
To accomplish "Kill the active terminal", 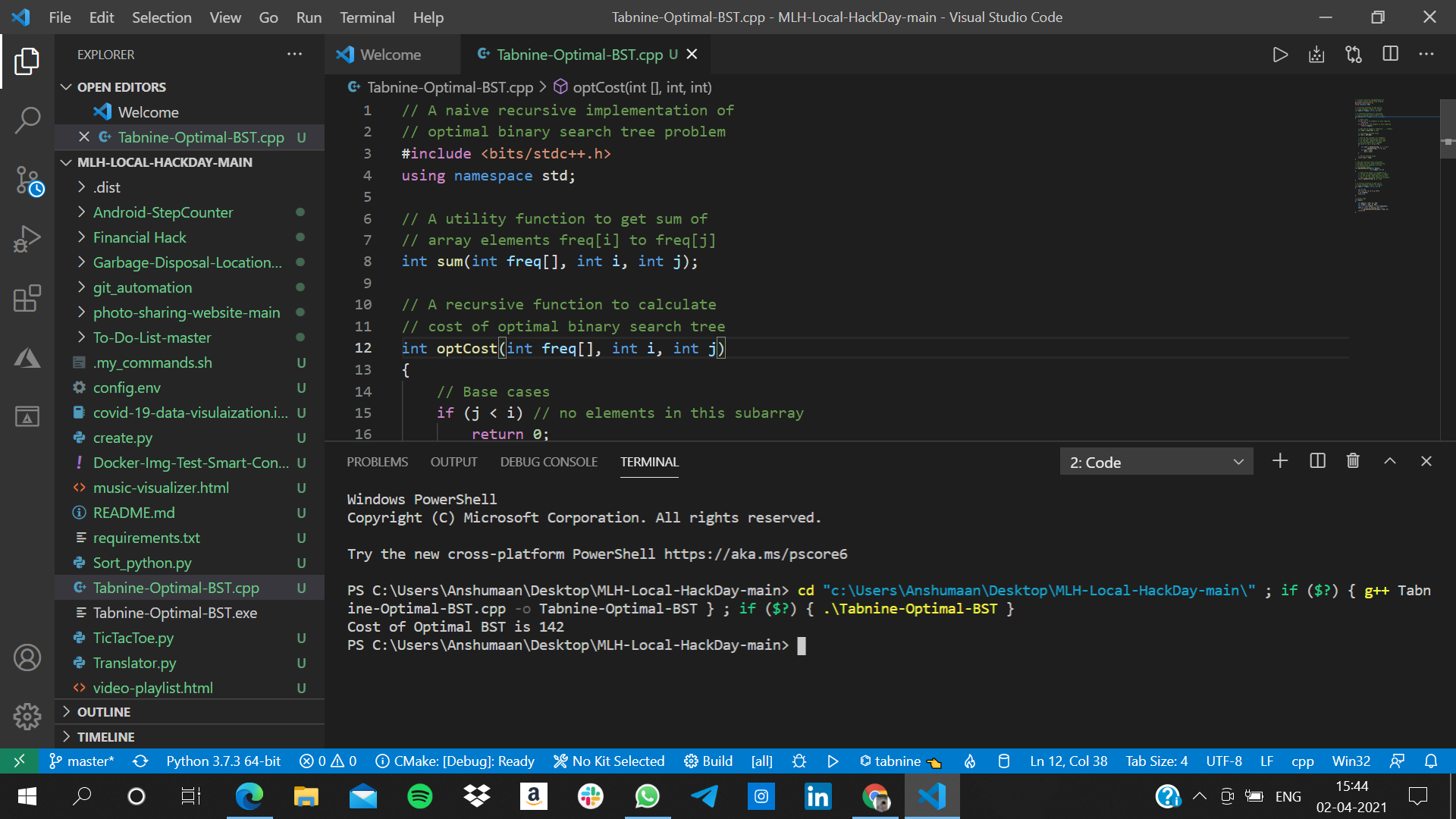I will coord(1353,460).
